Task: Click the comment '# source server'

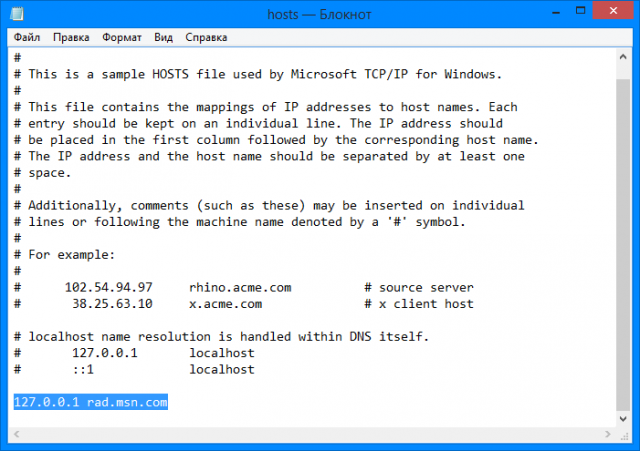Action: (419, 288)
